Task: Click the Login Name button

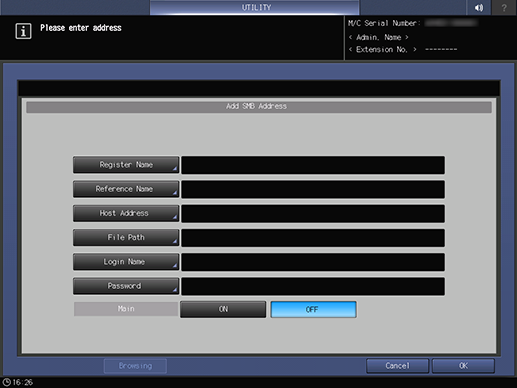Action: pos(126,262)
